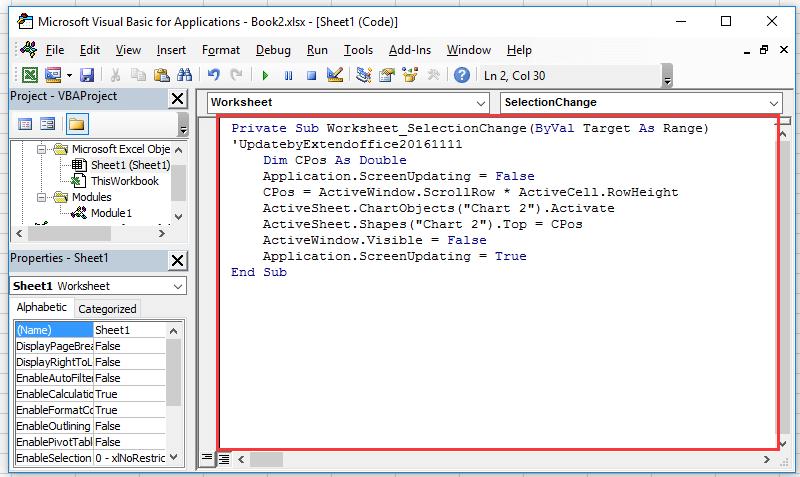The image size is (800, 477).
Task: Collapse the Microsoft Excel Objects folder
Action: (41, 149)
